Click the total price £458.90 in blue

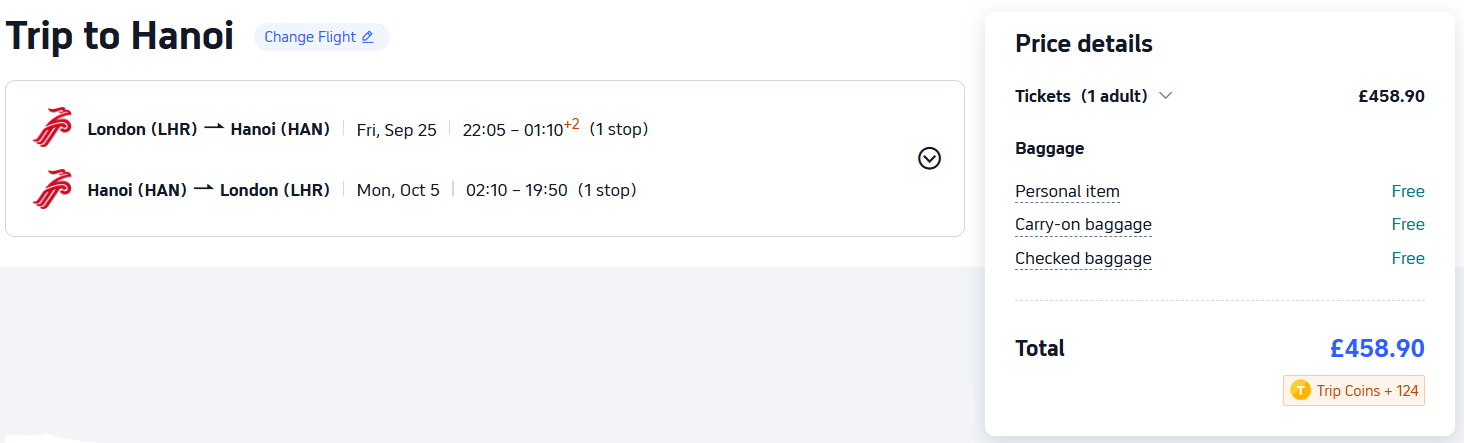click(x=1376, y=348)
